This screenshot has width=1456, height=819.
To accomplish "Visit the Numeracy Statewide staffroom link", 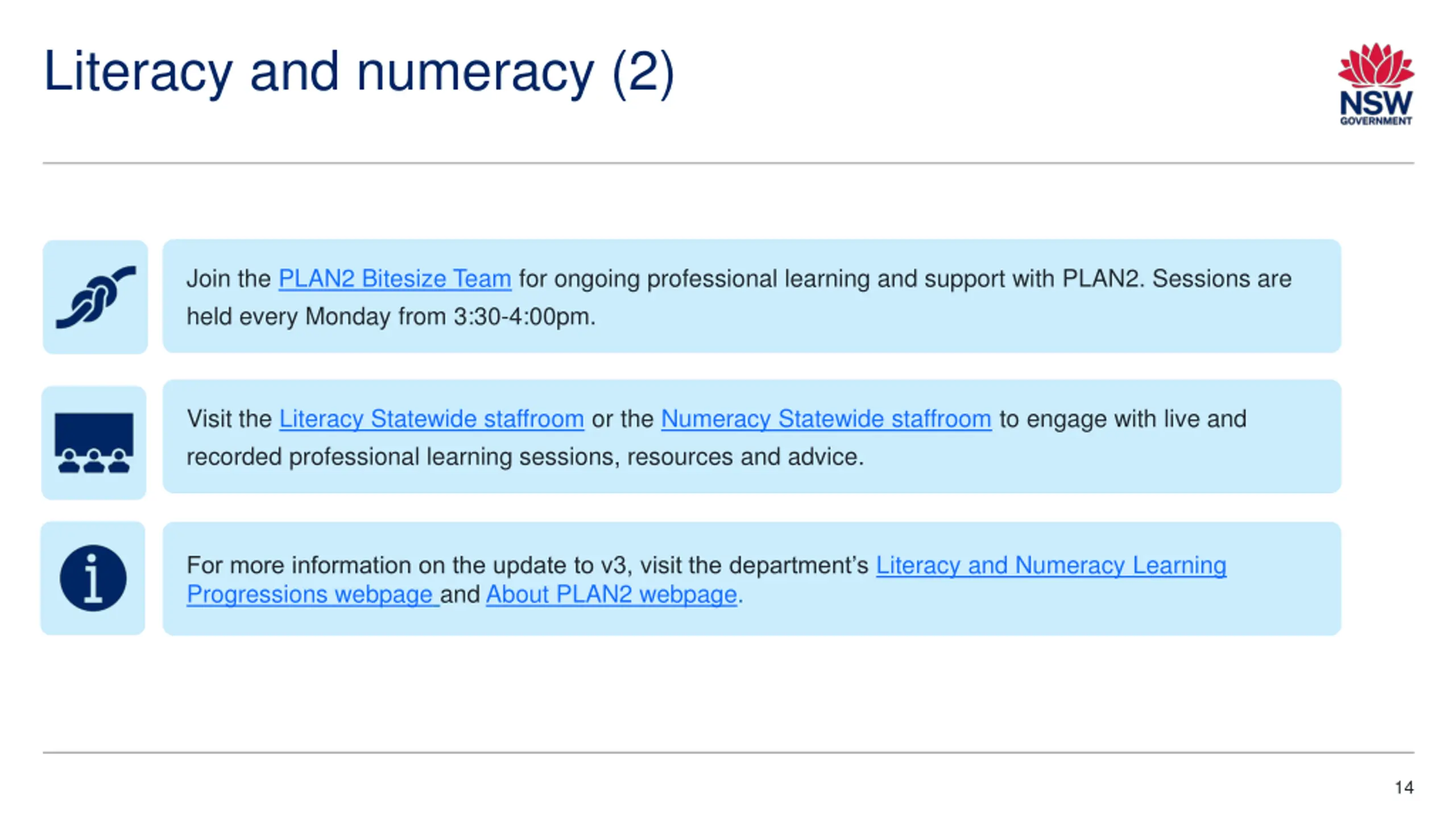I will pos(826,419).
